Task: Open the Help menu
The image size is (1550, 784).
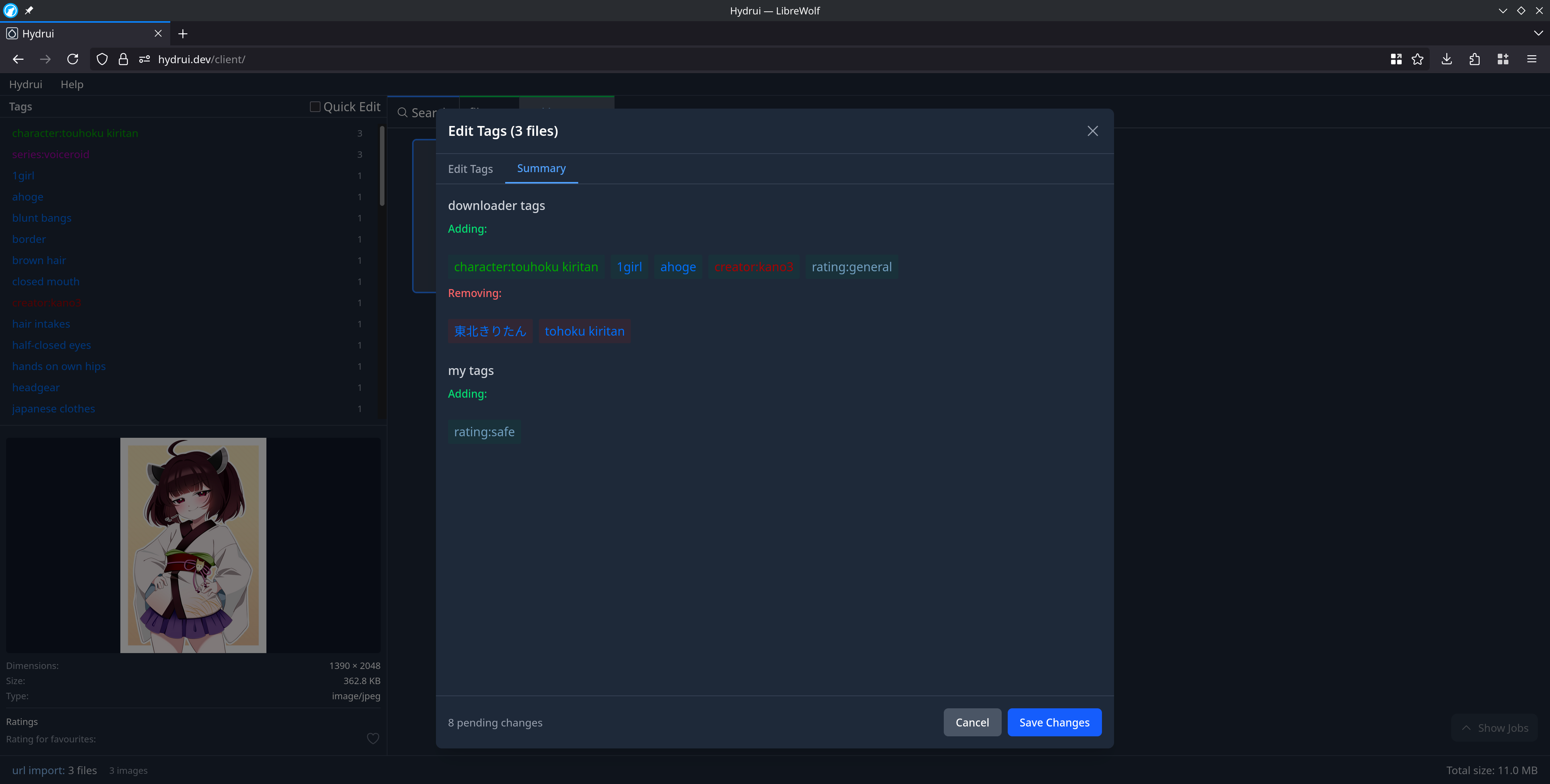Action: pyautogui.click(x=72, y=84)
